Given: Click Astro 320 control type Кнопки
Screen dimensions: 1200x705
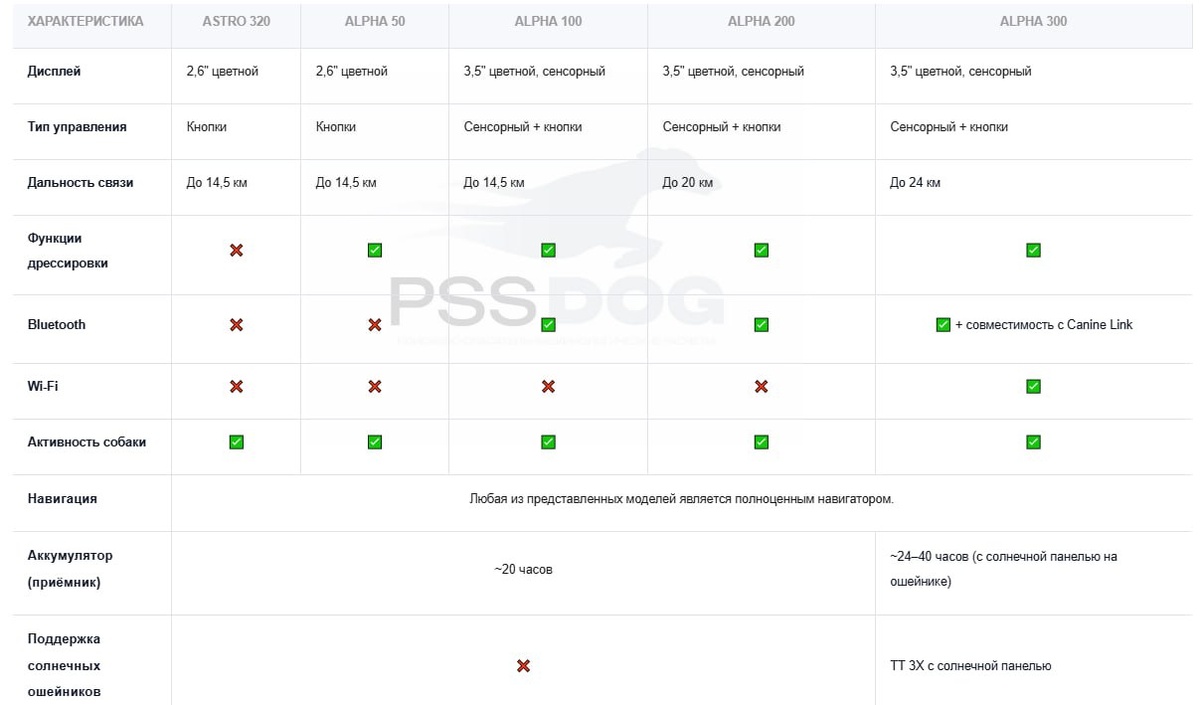Looking at the screenshot, I should click(206, 127).
